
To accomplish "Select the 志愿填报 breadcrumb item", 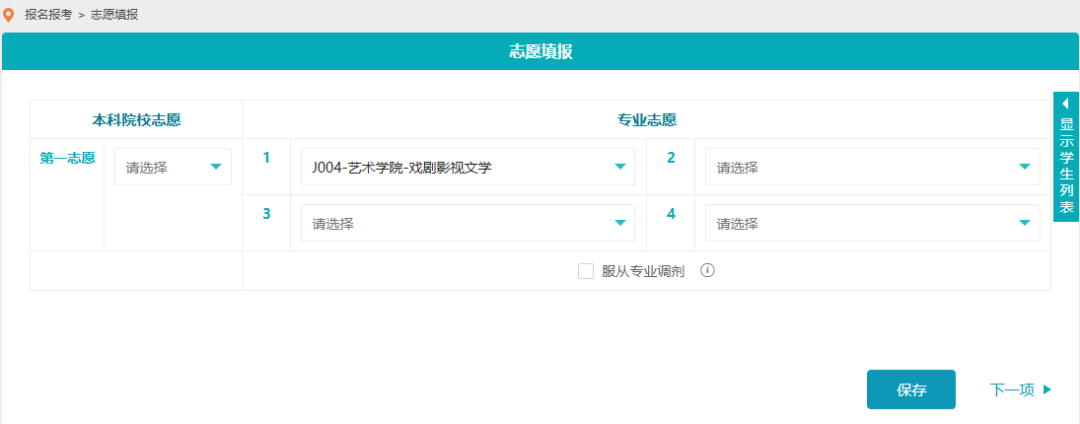I will click(x=114, y=15).
